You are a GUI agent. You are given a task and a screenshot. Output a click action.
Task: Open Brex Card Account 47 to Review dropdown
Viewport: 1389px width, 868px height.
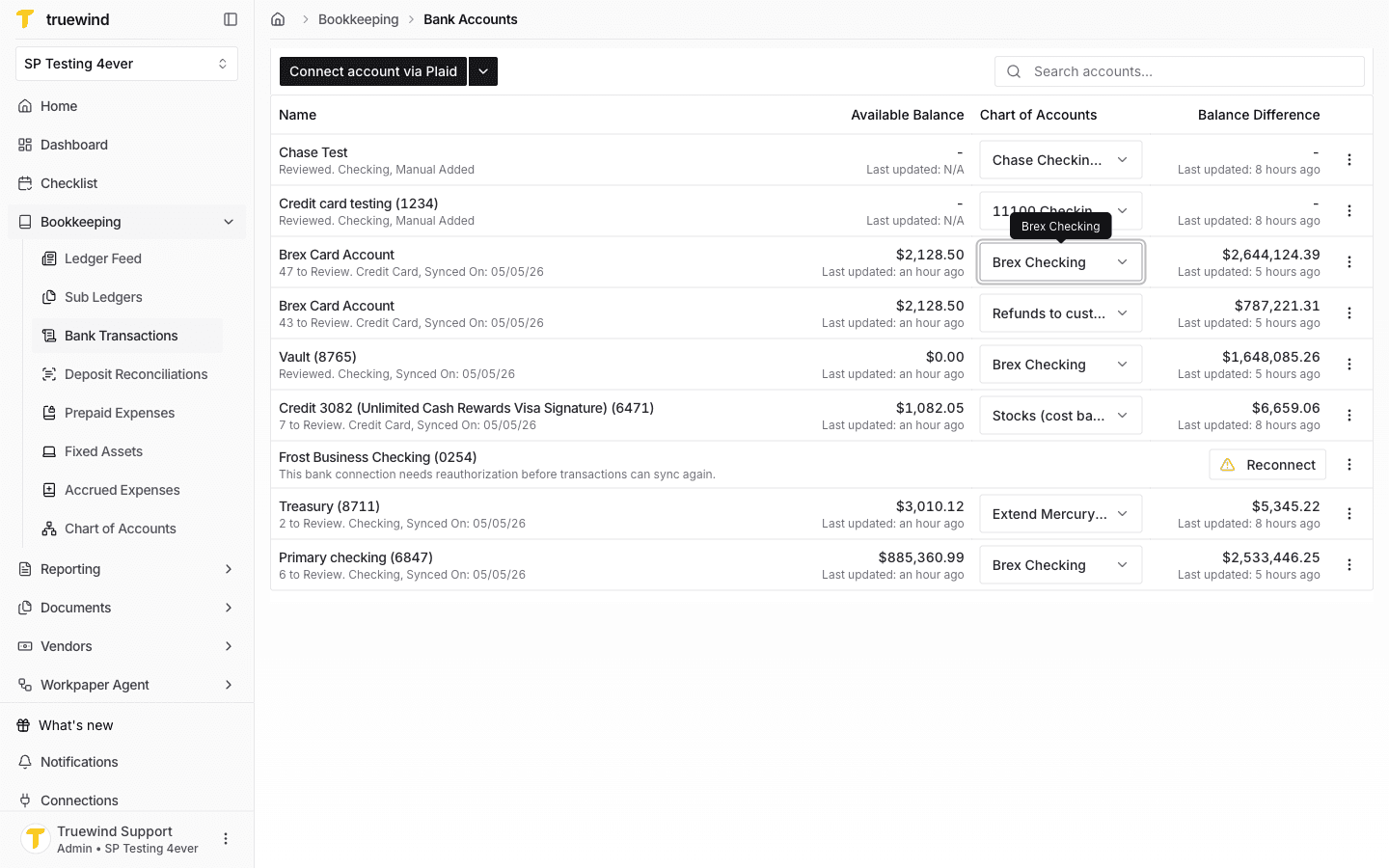(x=1061, y=262)
